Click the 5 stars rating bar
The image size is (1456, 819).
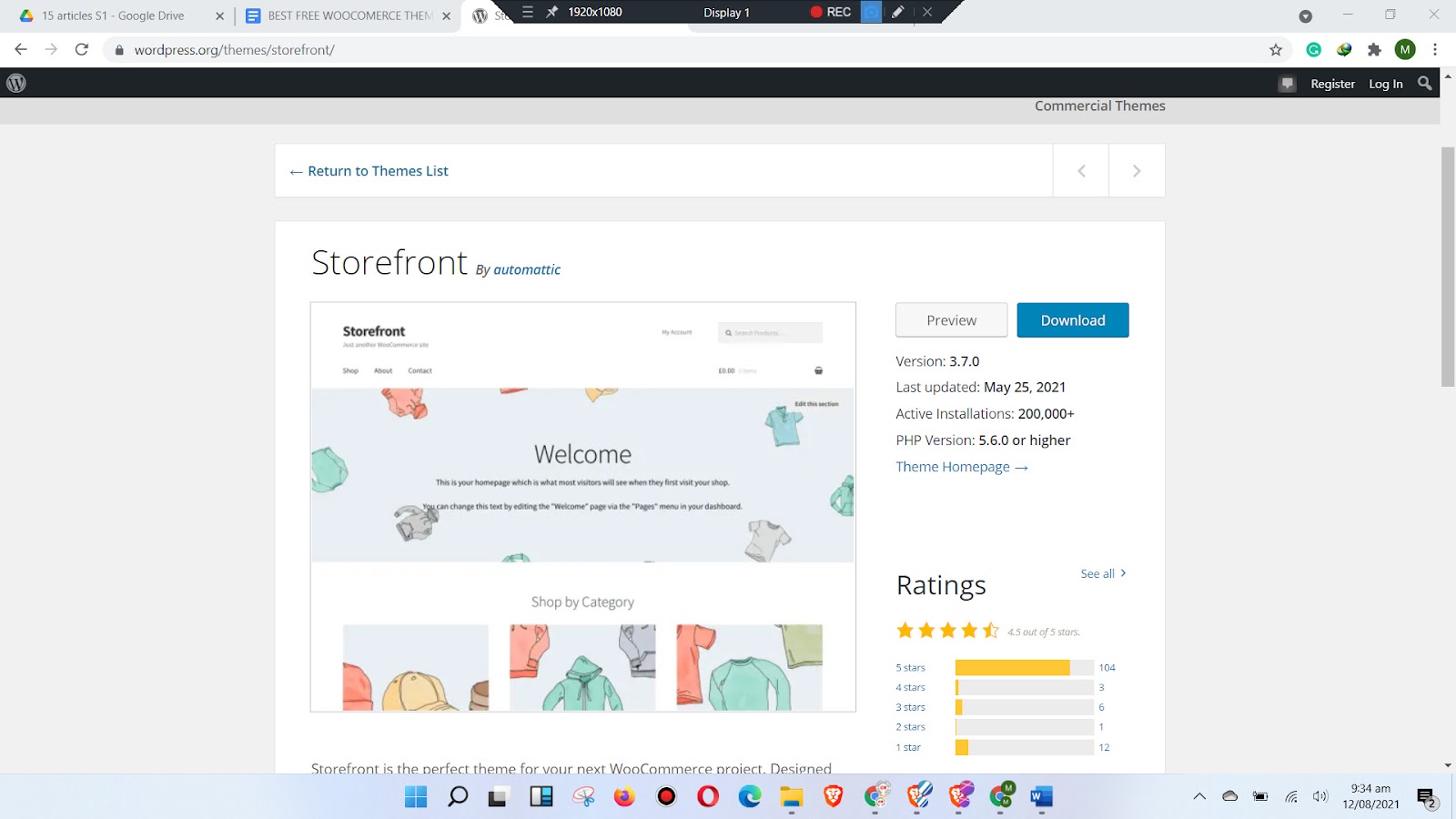(1025, 668)
